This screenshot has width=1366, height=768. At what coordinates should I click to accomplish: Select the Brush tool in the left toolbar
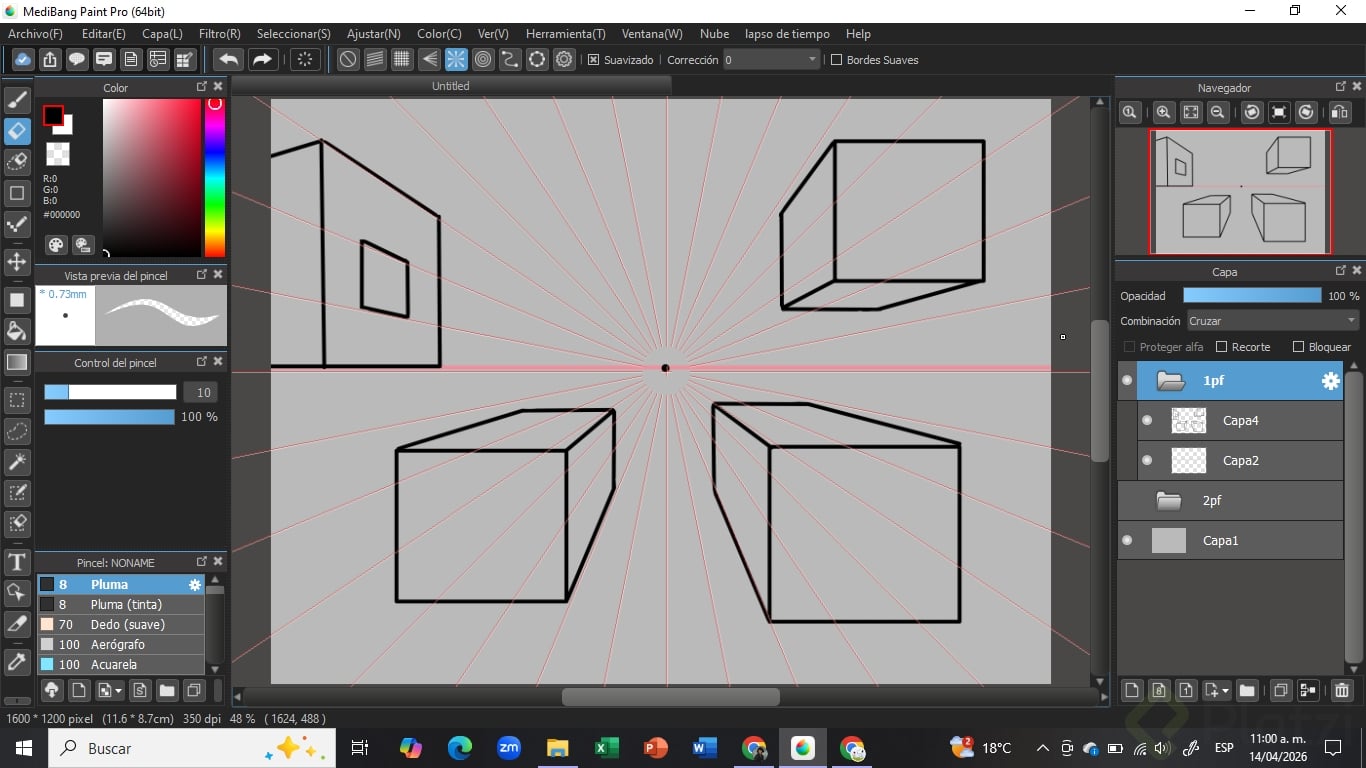17,100
